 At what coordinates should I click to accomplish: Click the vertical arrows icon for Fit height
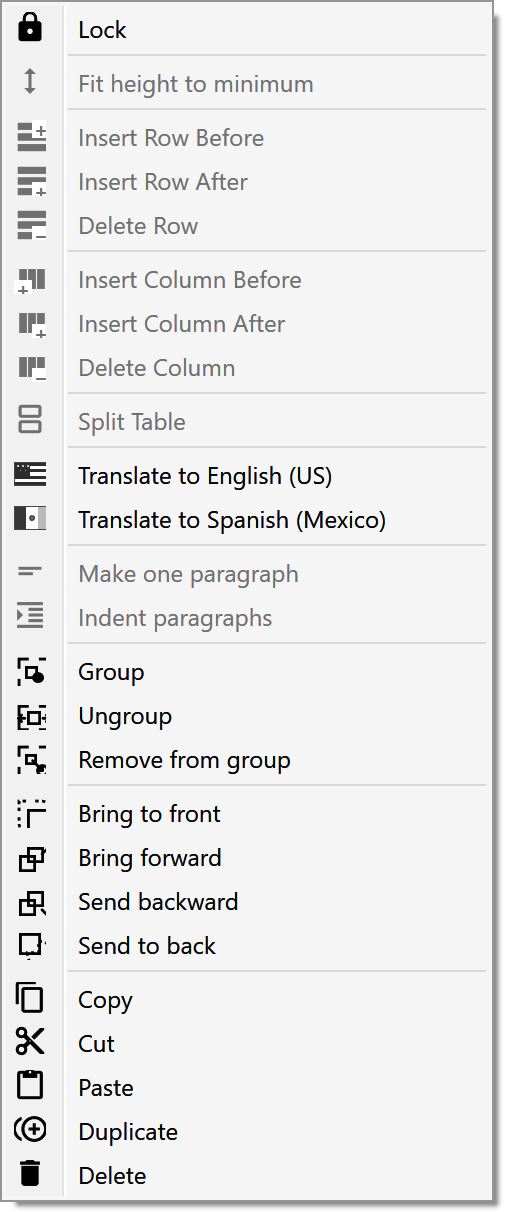[x=30, y=82]
